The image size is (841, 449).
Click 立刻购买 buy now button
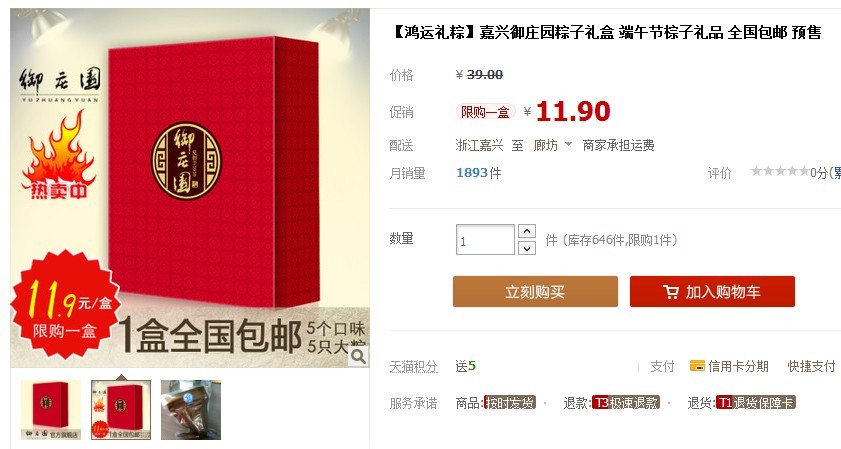pos(535,292)
